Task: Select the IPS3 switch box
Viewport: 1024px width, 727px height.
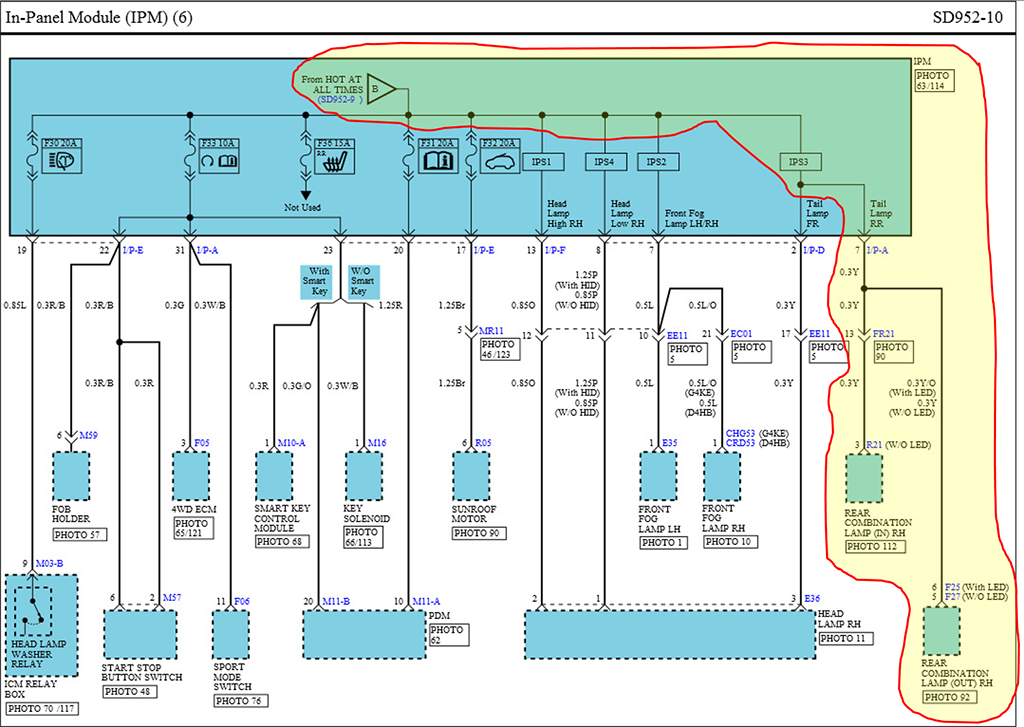Action: (x=799, y=161)
